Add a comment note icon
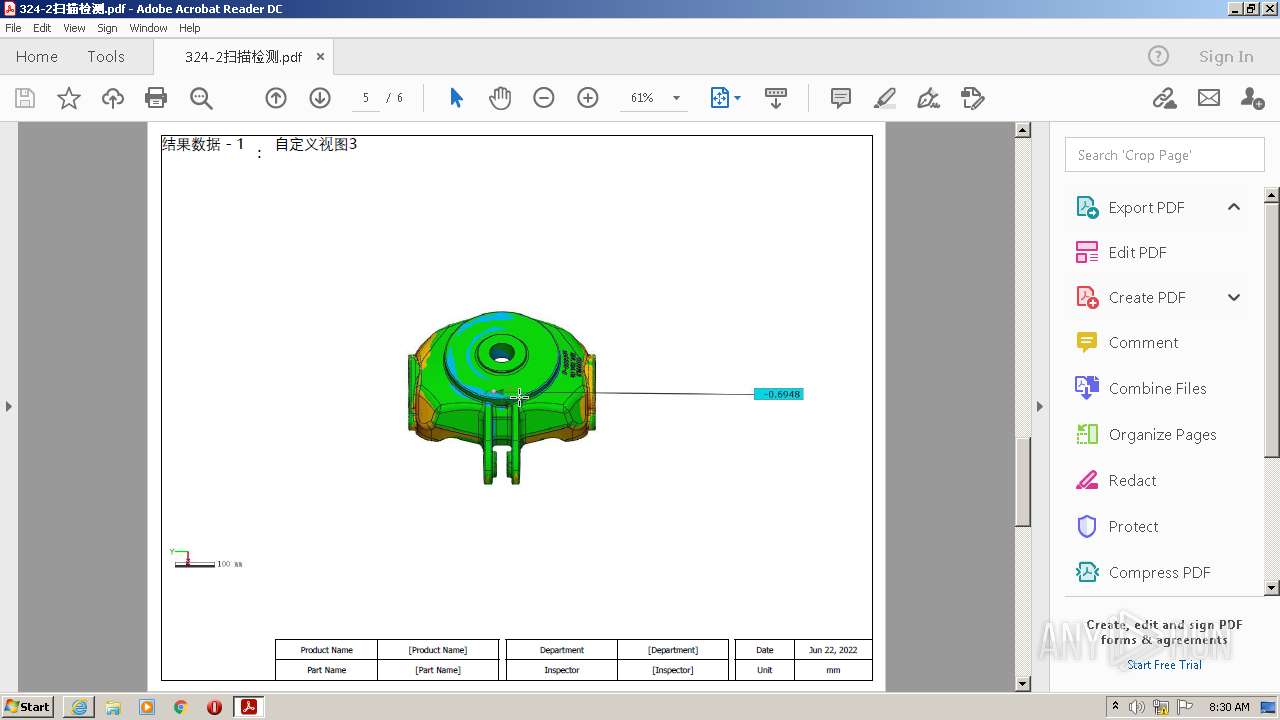The image size is (1280, 720). [x=841, y=98]
